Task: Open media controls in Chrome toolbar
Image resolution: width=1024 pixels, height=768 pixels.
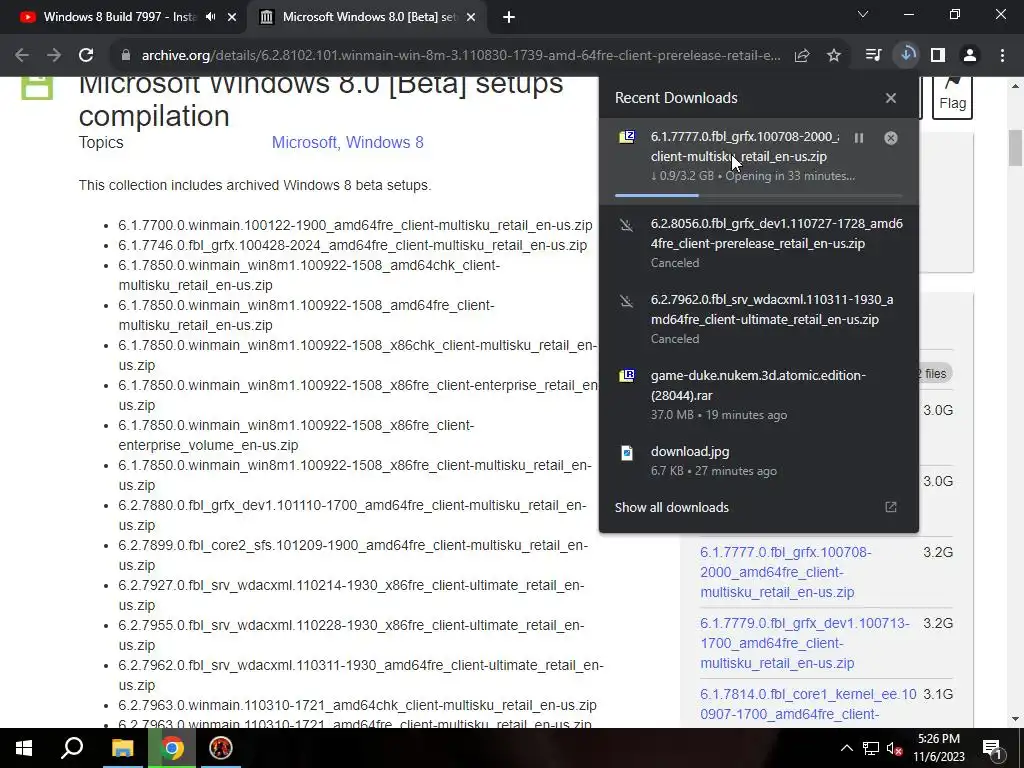Action: click(873, 55)
